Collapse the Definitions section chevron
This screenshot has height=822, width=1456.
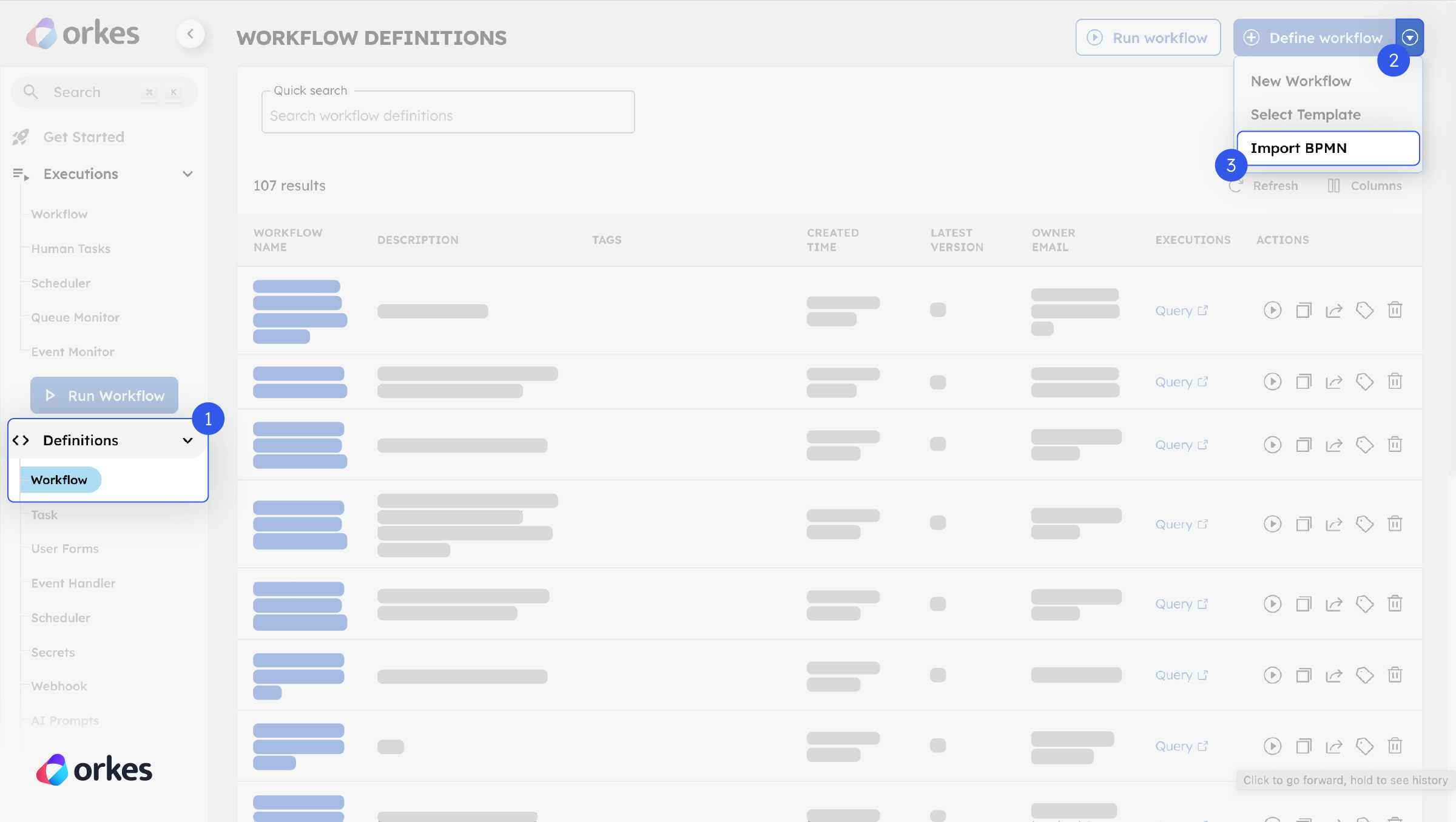(x=187, y=440)
